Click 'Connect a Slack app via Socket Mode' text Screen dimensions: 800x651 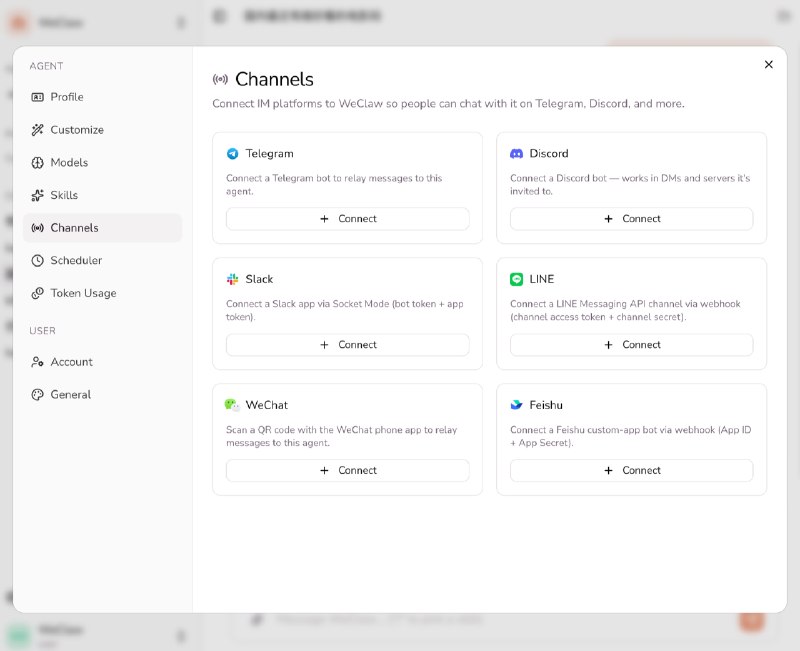click(x=345, y=310)
